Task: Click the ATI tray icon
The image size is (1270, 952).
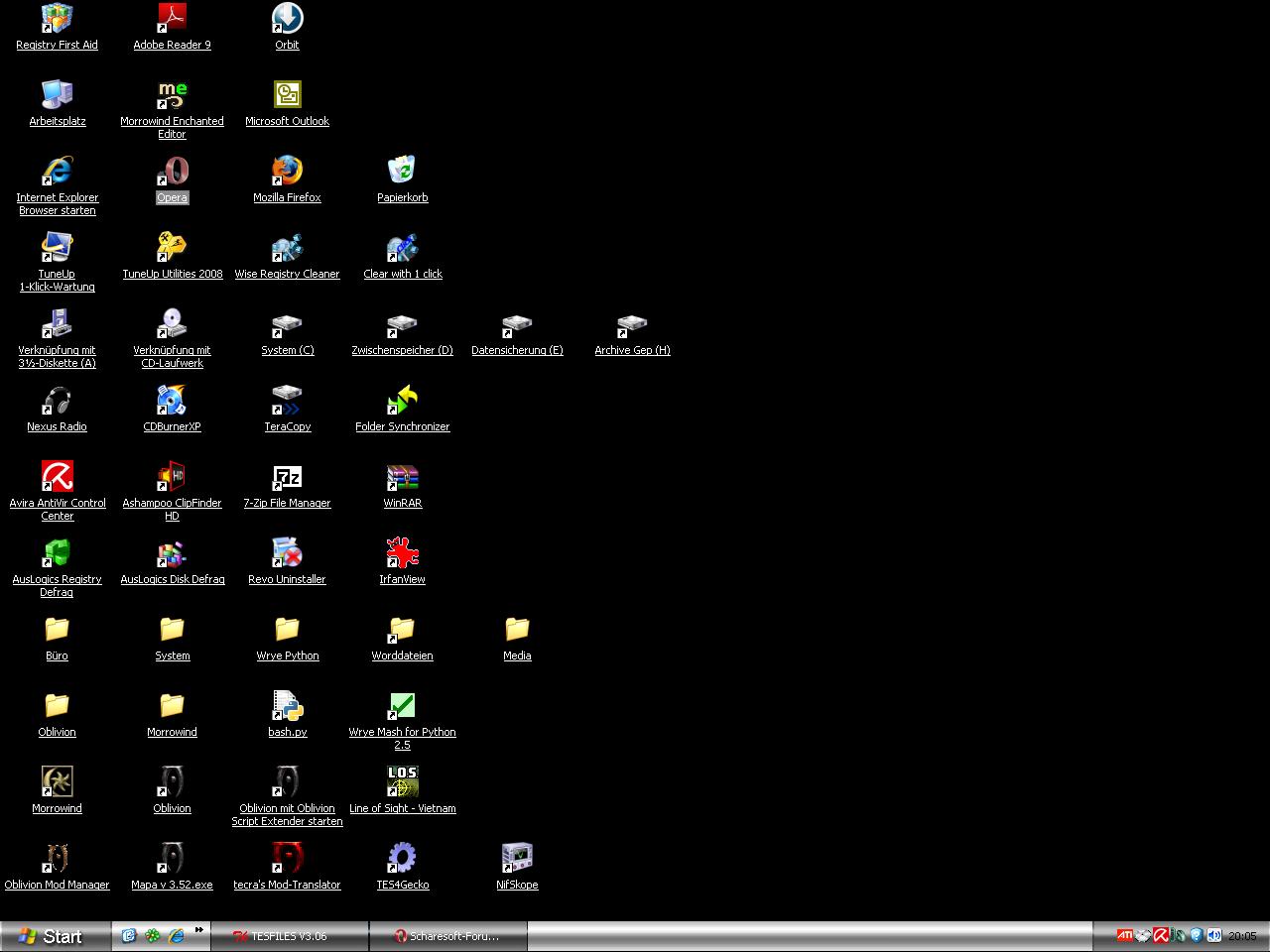Action: [1124, 935]
